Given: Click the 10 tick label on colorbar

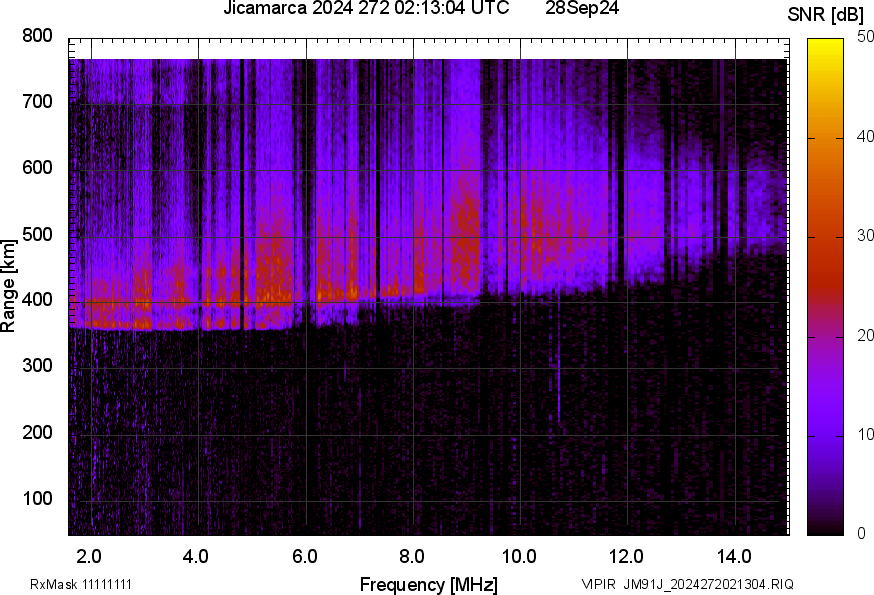Looking at the screenshot, I should click(865, 435).
